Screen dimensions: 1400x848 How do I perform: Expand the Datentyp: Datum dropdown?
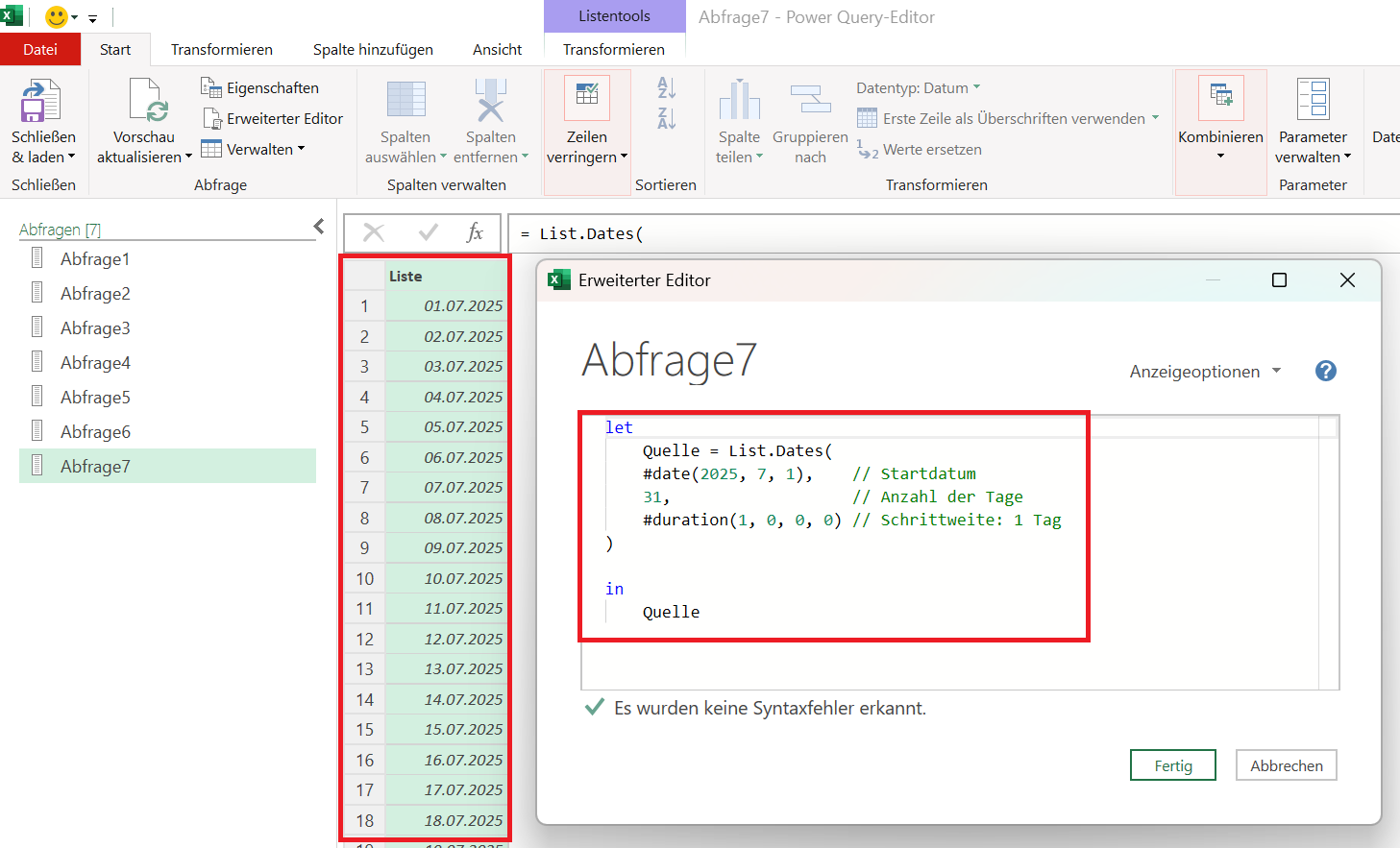point(976,87)
